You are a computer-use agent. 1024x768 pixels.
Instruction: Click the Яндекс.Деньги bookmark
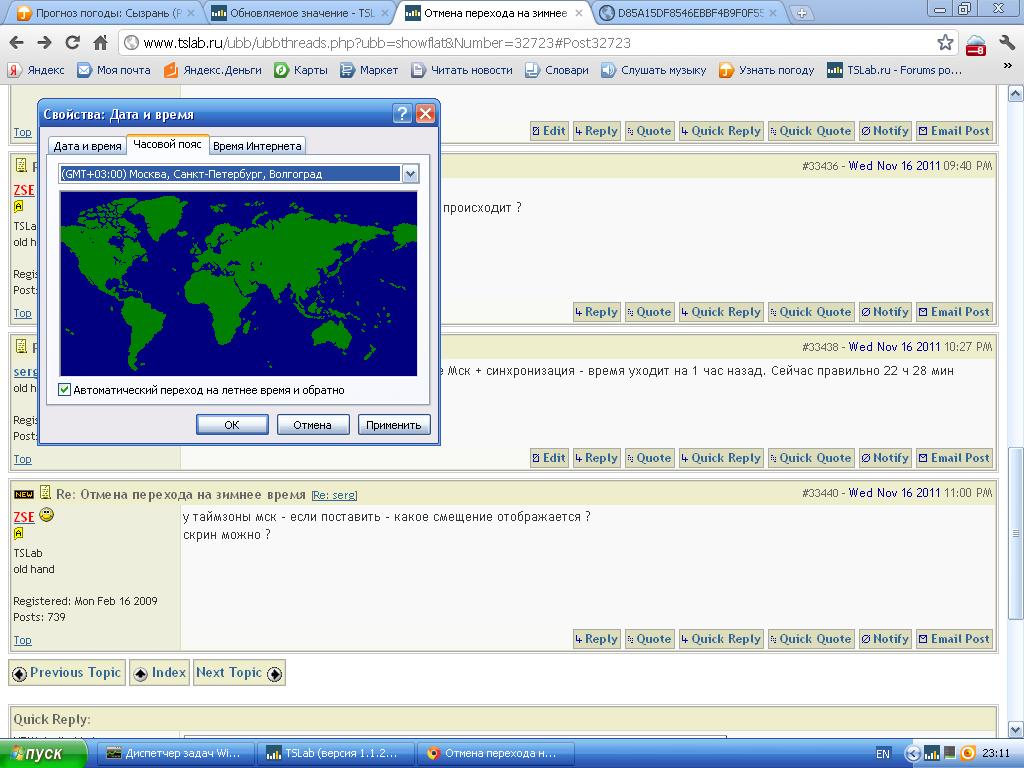(x=212, y=70)
